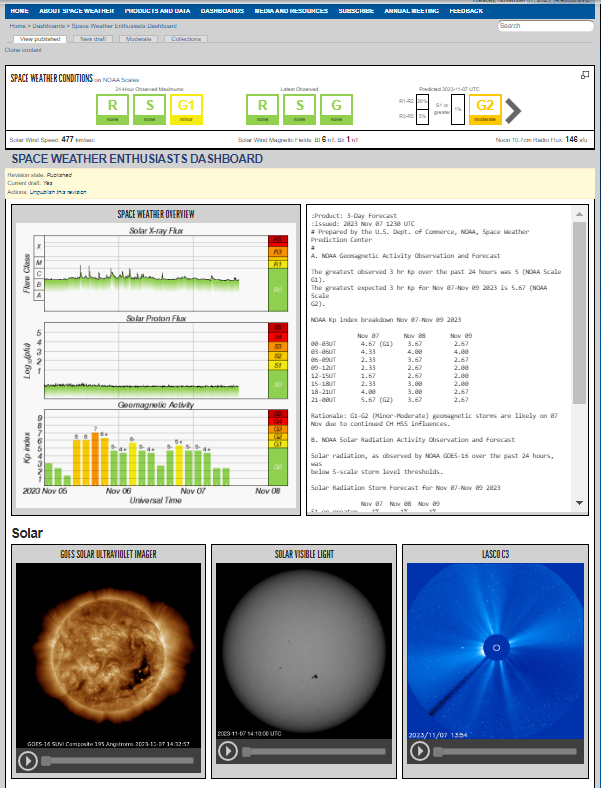Image resolution: width=601 pixels, height=788 pixels.
Task: Click the G1 swatch in geomagnetic legend
Action: click(x=278, y=444)
